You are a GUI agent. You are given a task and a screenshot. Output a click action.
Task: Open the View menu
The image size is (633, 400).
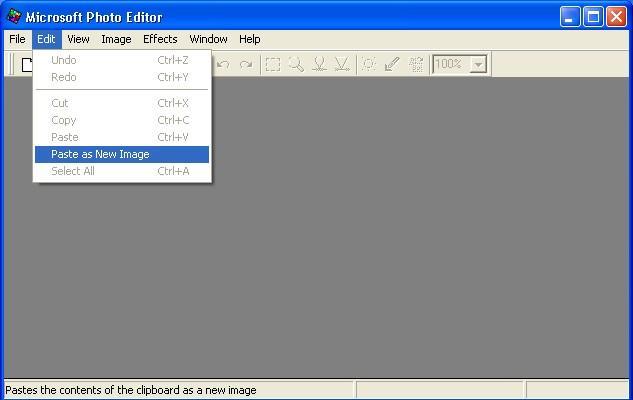78,39
